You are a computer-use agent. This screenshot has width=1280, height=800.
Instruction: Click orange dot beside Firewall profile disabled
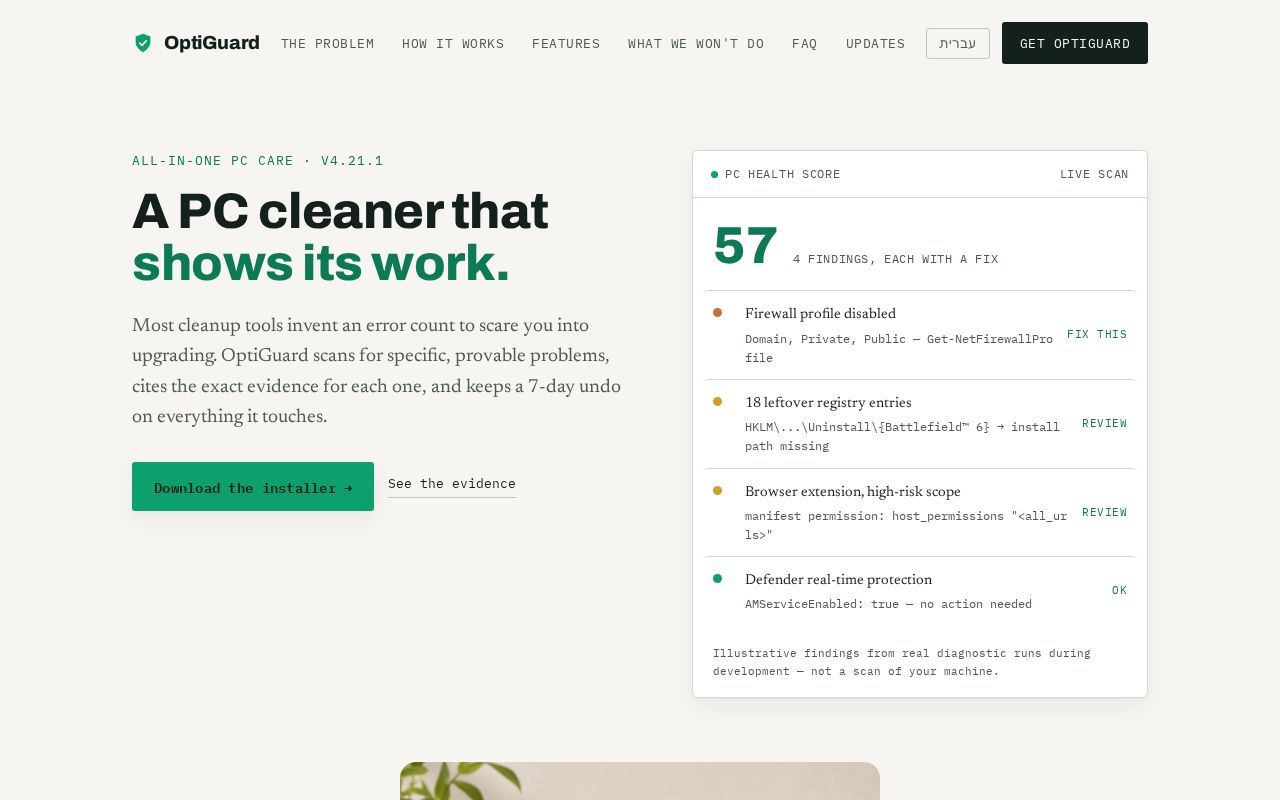[717, 312]
